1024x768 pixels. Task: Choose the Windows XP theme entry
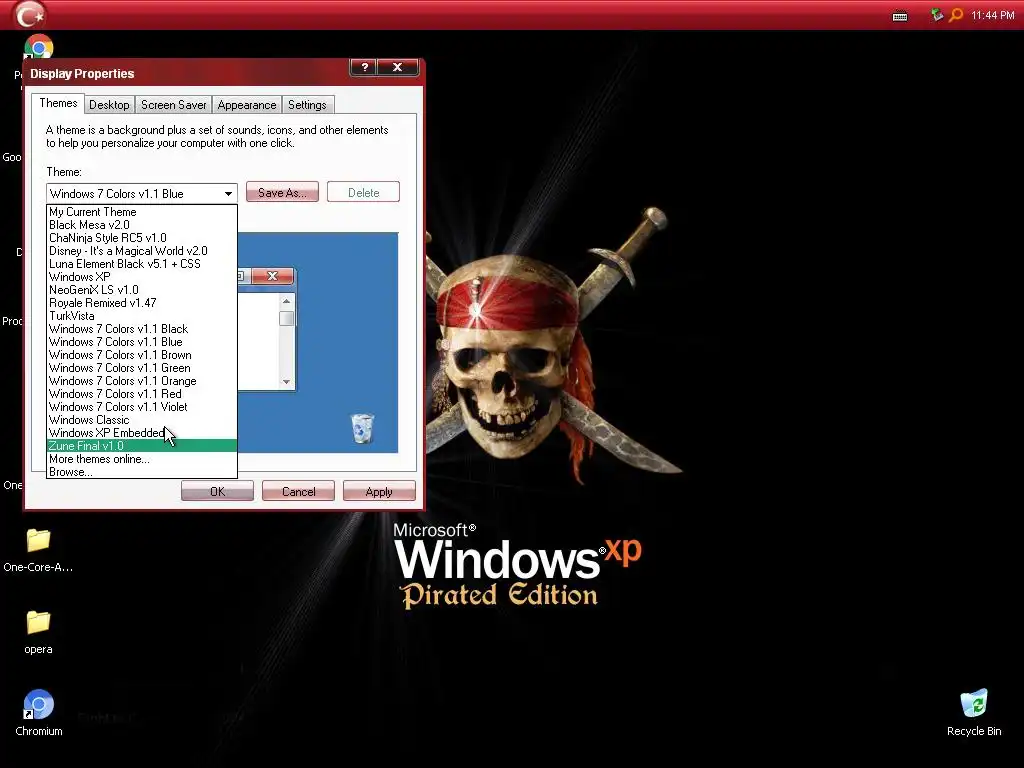[142, 277]
